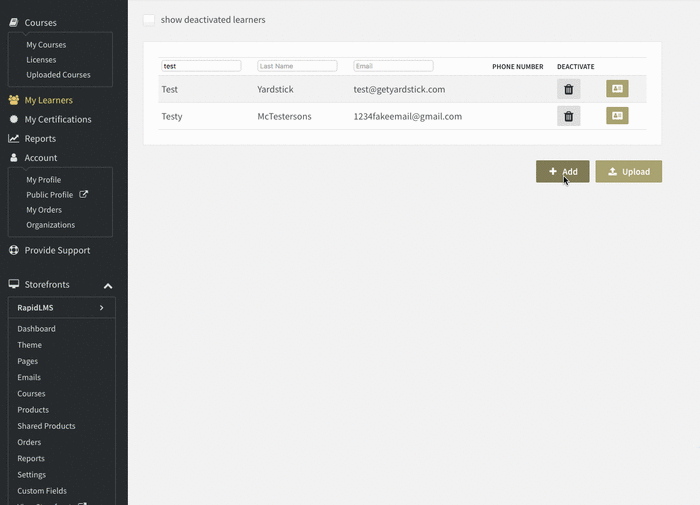The image size is (700, 505).
Task: Open Provide Support page
Action: (x=57, y=250)
